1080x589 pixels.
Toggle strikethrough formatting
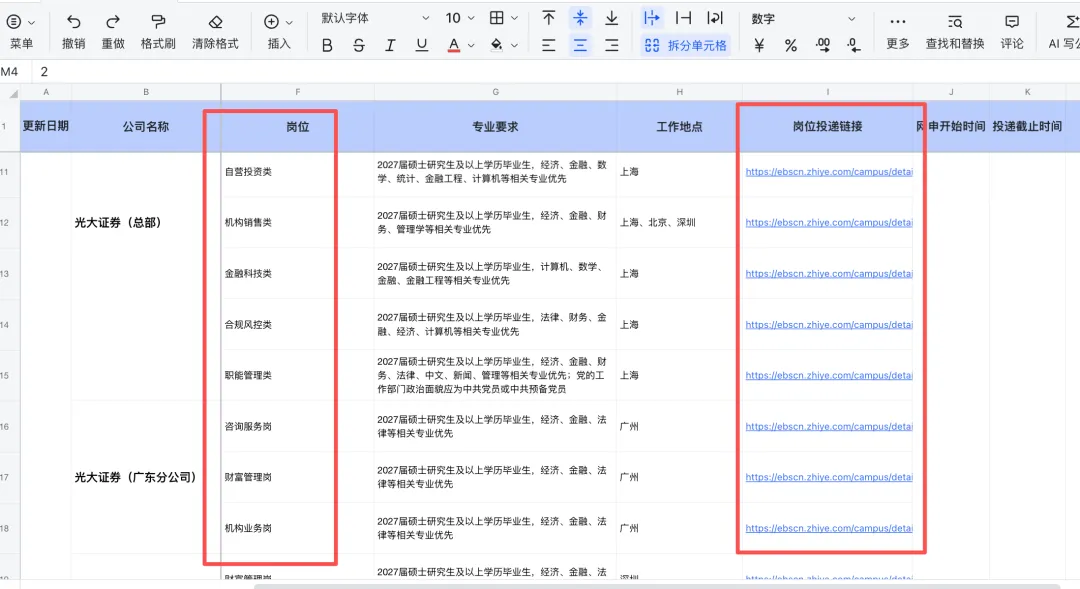358,45
